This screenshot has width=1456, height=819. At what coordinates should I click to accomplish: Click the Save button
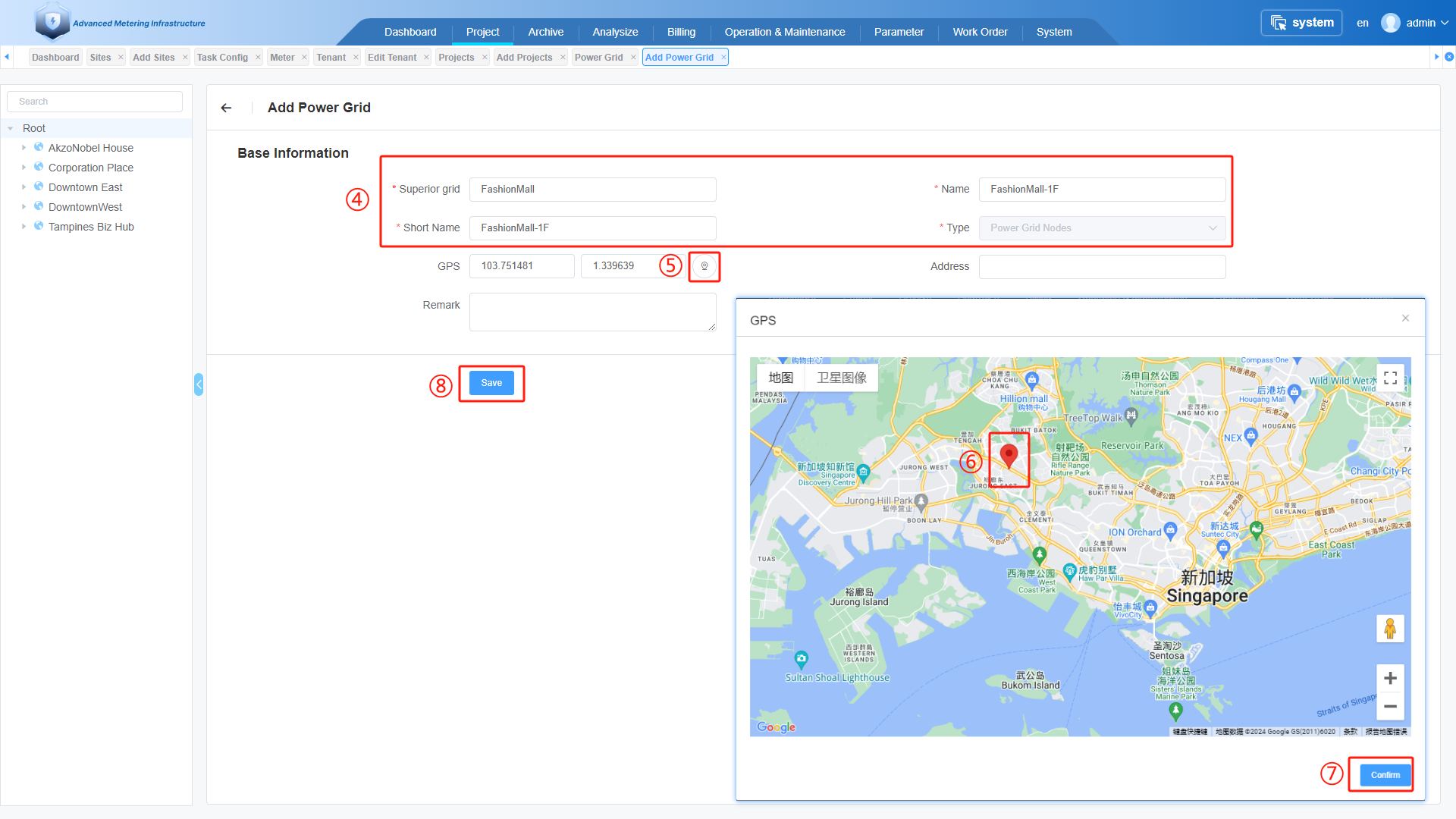pyautogui.click(x=491, y=383)
